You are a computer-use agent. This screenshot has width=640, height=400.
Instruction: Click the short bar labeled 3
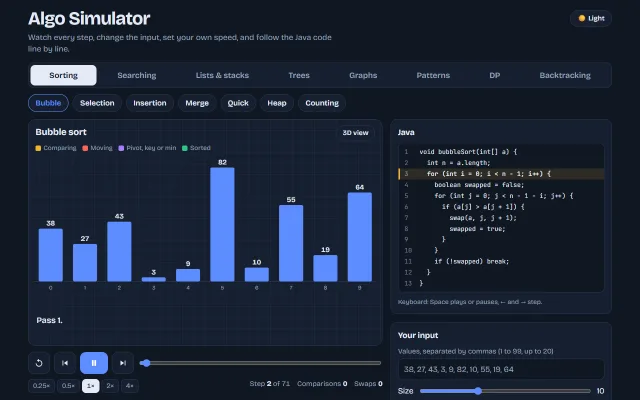click(153, 280)
